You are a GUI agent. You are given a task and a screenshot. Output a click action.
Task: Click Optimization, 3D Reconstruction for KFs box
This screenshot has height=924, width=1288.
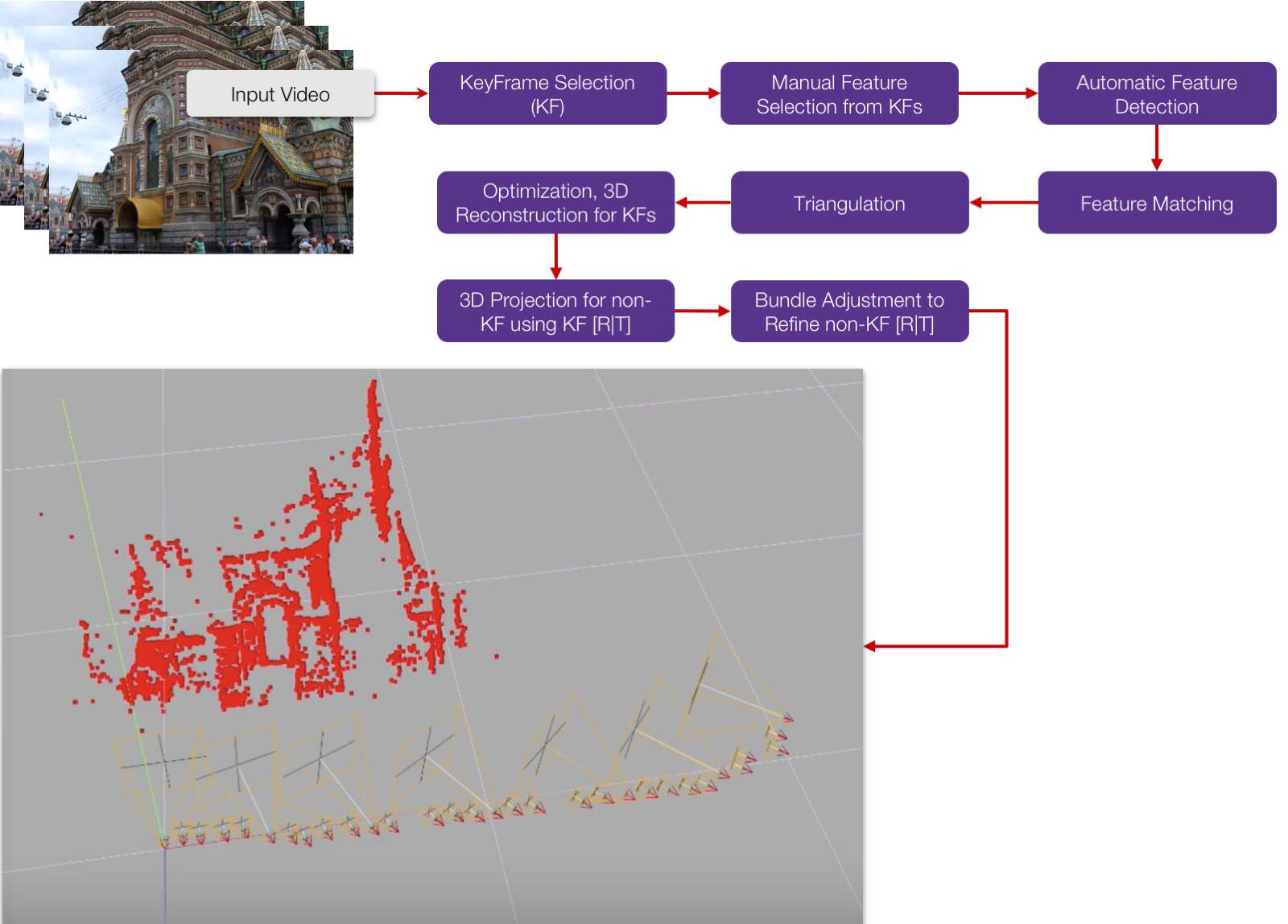[x=555, y=203]
